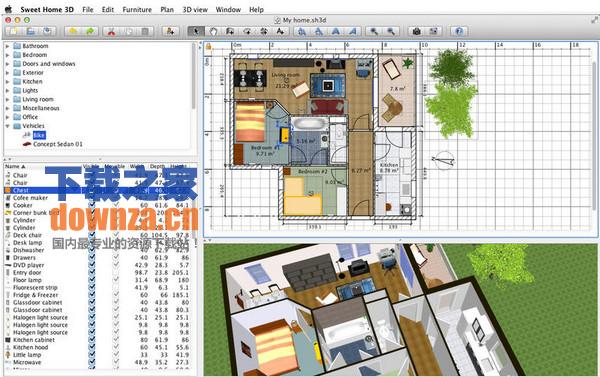
Task: Click the Zoom out magnifier icon
Action: [391, 31]
